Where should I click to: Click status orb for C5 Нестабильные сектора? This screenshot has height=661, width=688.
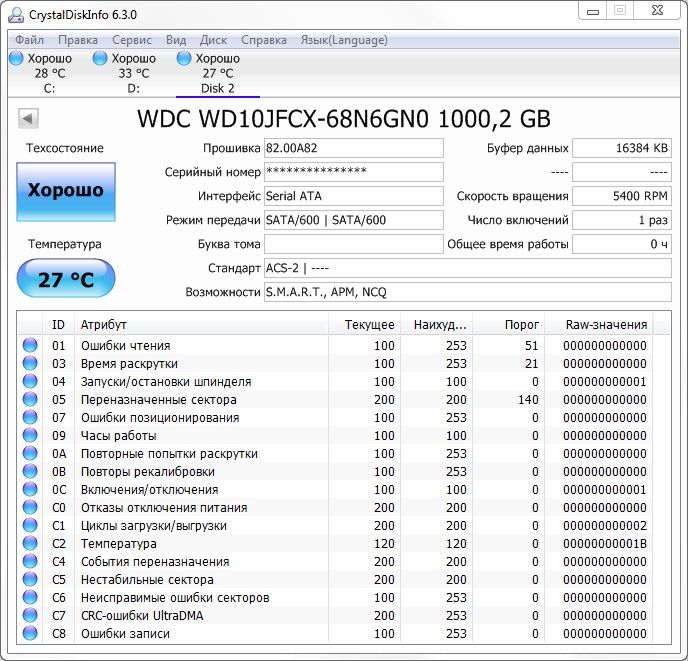(30, 579)
